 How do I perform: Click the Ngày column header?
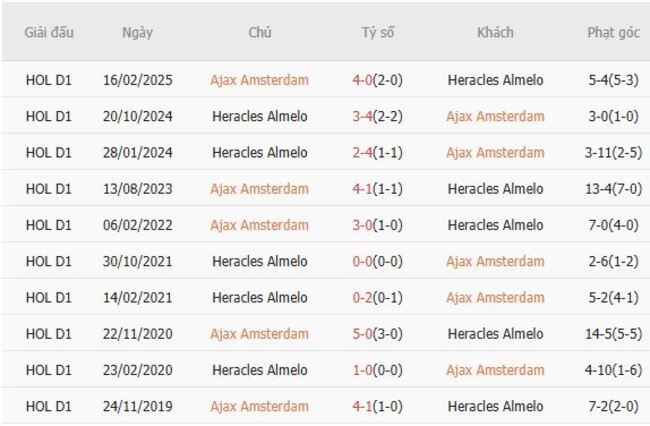pos(137,32)
